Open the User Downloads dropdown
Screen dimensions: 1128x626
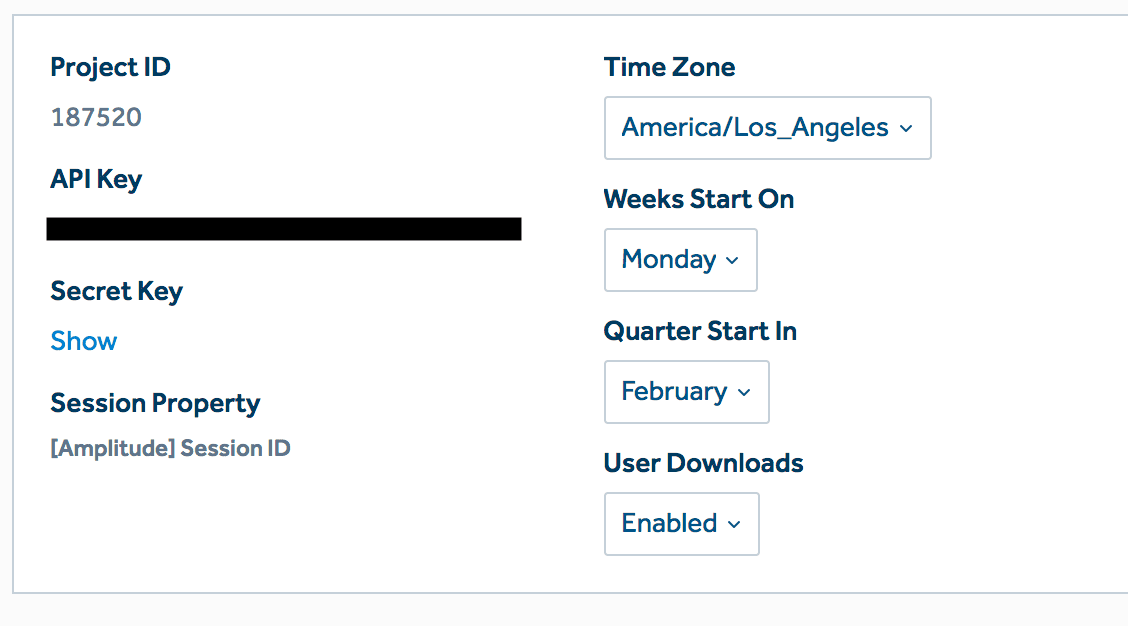(681, 524)
